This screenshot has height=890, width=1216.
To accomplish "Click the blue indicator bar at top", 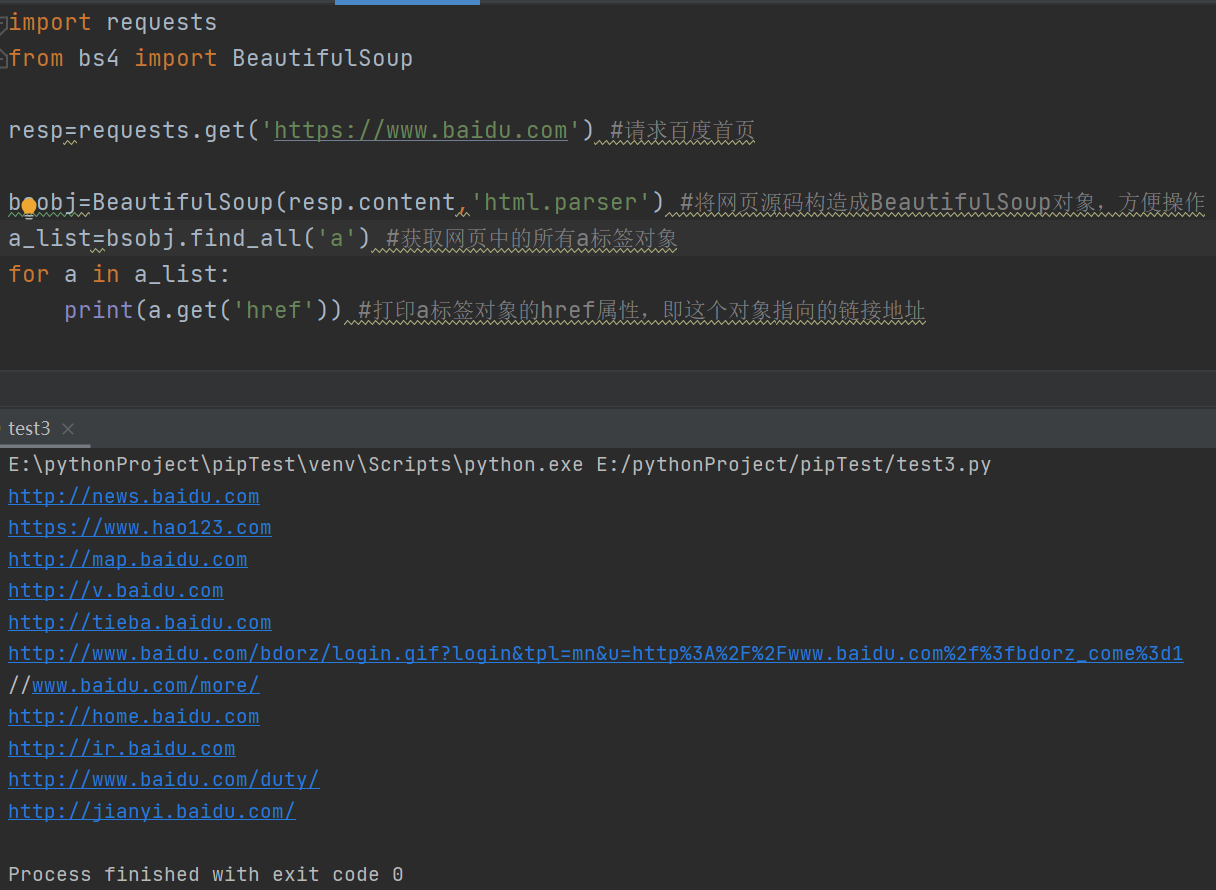I will pyautogui.click(x=406, y=3).
